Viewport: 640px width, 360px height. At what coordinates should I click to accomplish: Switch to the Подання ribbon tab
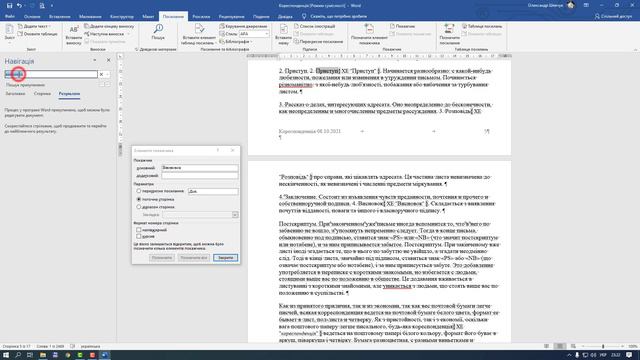click(x=261, y=17)
